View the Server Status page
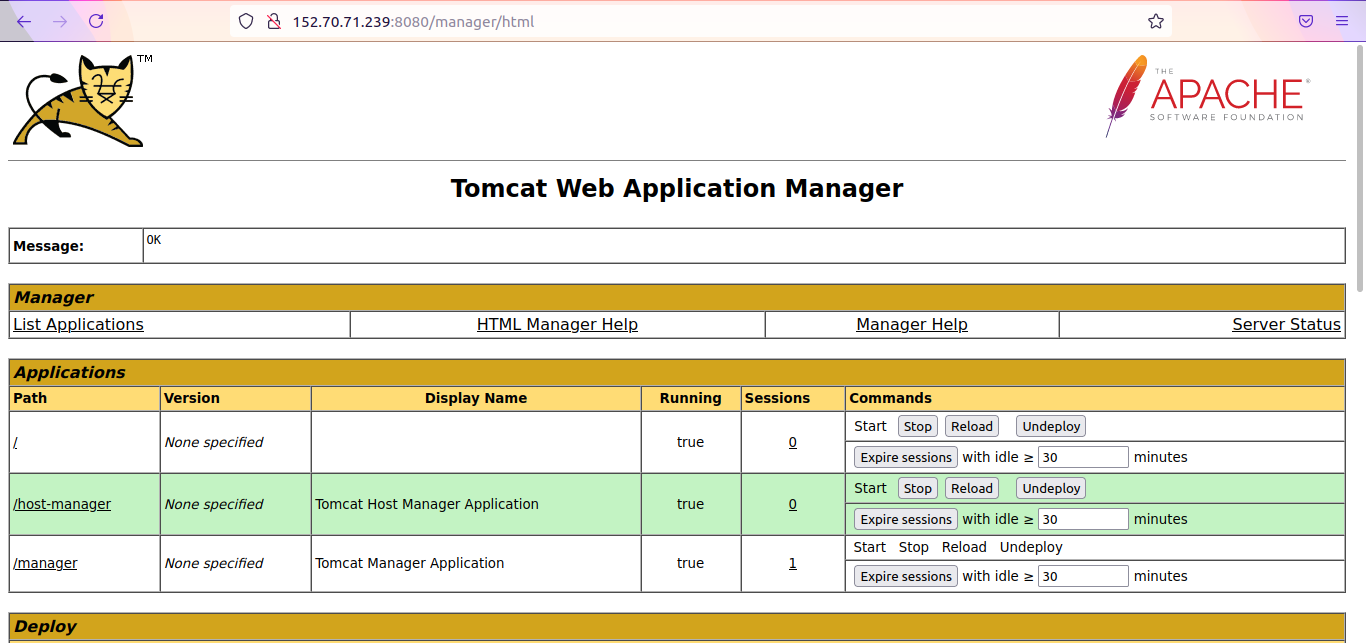This screenshot has height=643, width=1366. click(x=1286, y=324)
